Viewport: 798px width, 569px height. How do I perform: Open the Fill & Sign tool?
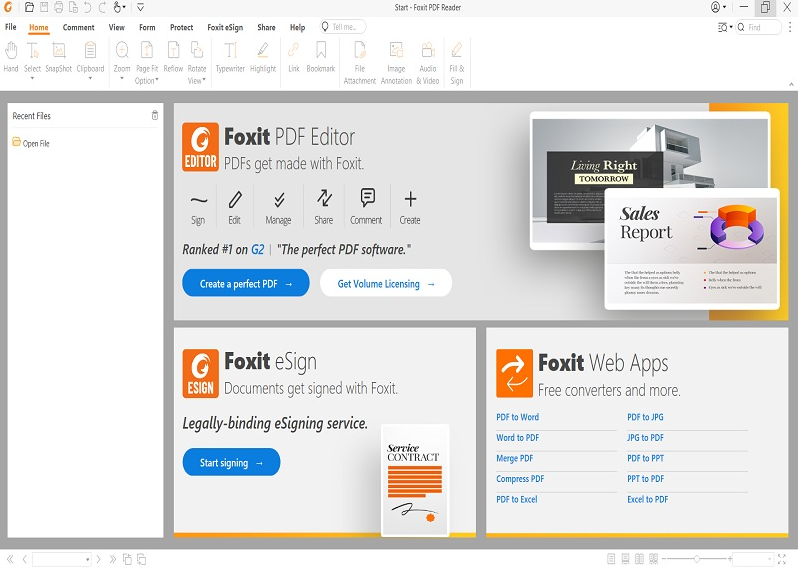click(x=457, y=63)
